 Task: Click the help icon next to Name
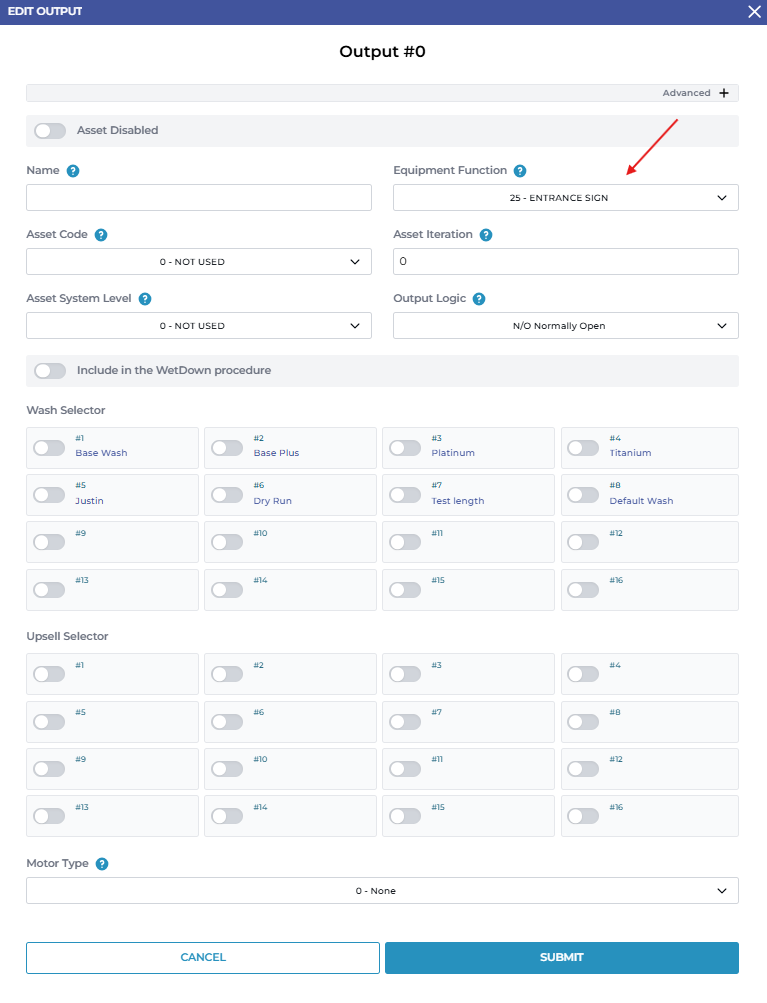(x=73, y=171)
